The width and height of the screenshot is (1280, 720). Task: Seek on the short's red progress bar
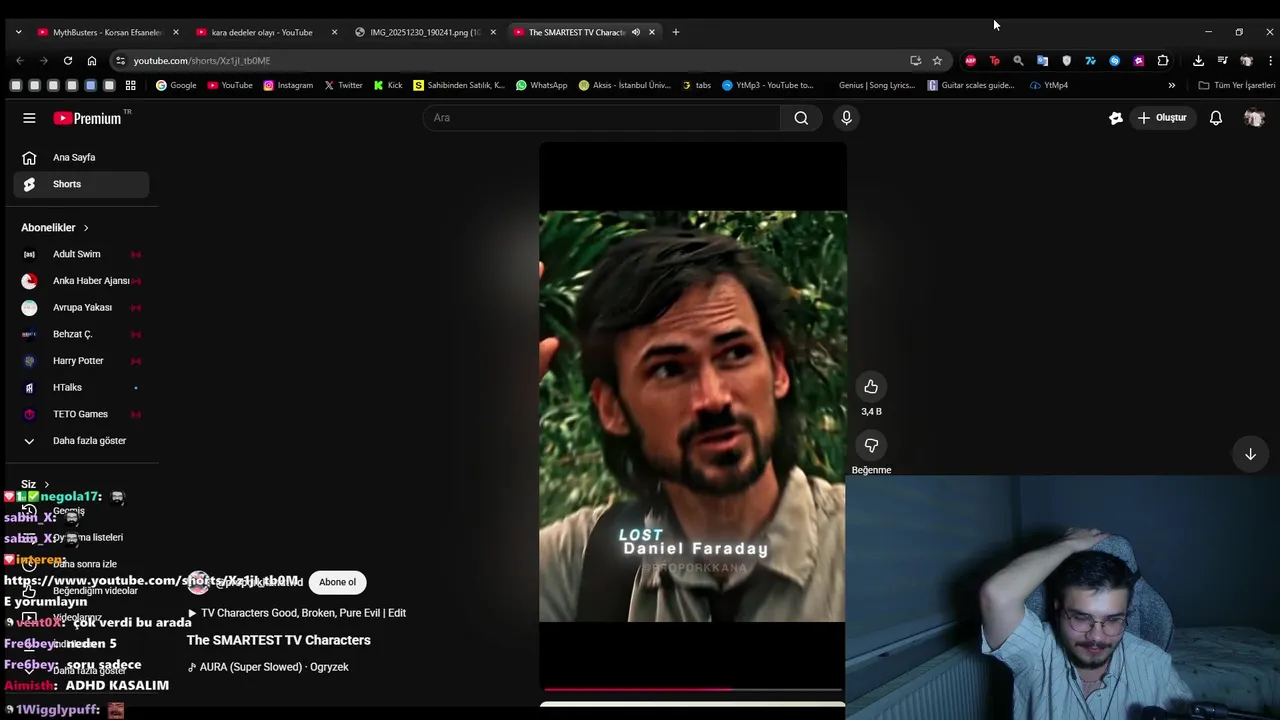(693, 689)
